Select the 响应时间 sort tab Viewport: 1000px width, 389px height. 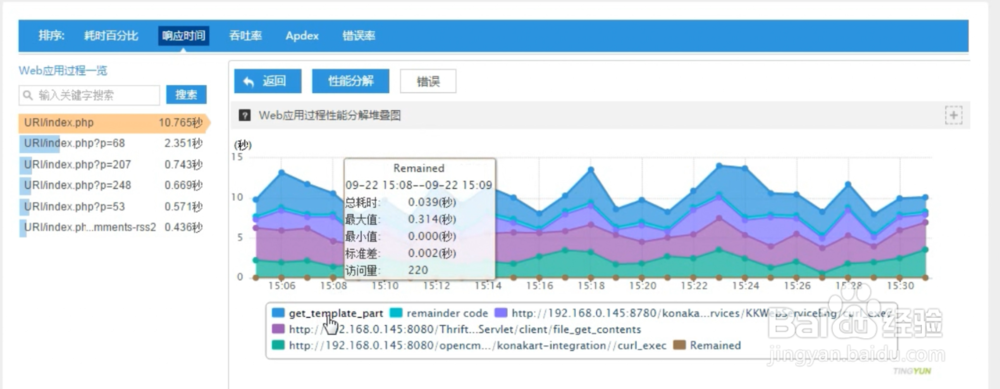184,36
